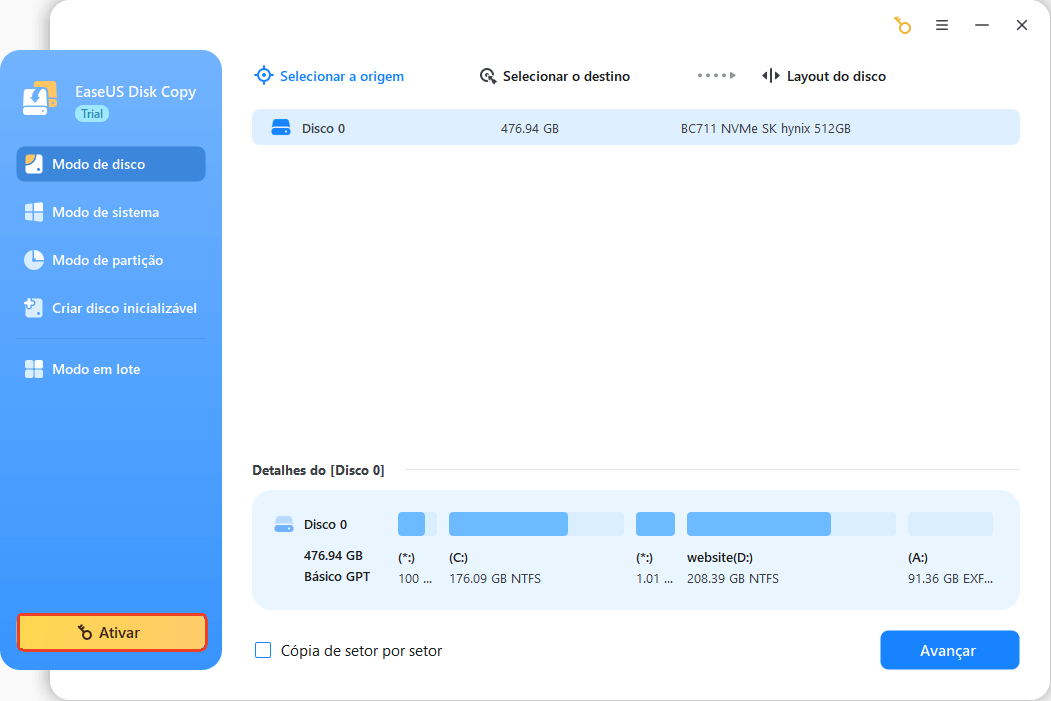Image resolution: width=1051 pixels, height=701 pixels.
Task: Click the Trial badge under EaseUS Disk Copy
Action: coord(91,113)
